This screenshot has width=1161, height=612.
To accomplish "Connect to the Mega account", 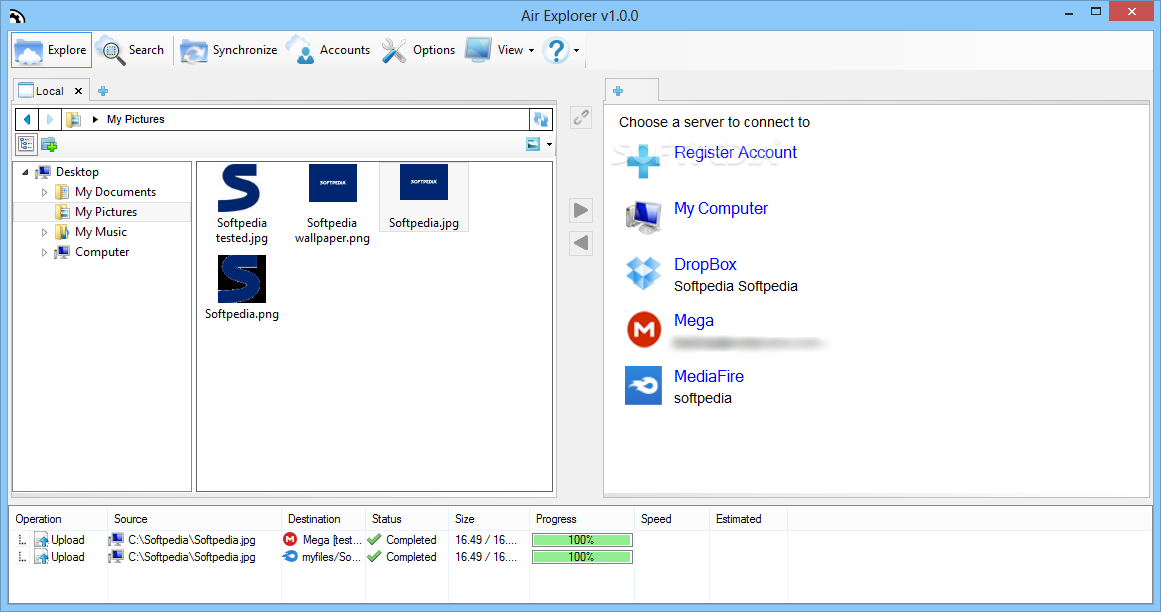I will pyautogui.click(x=694, y=320).
